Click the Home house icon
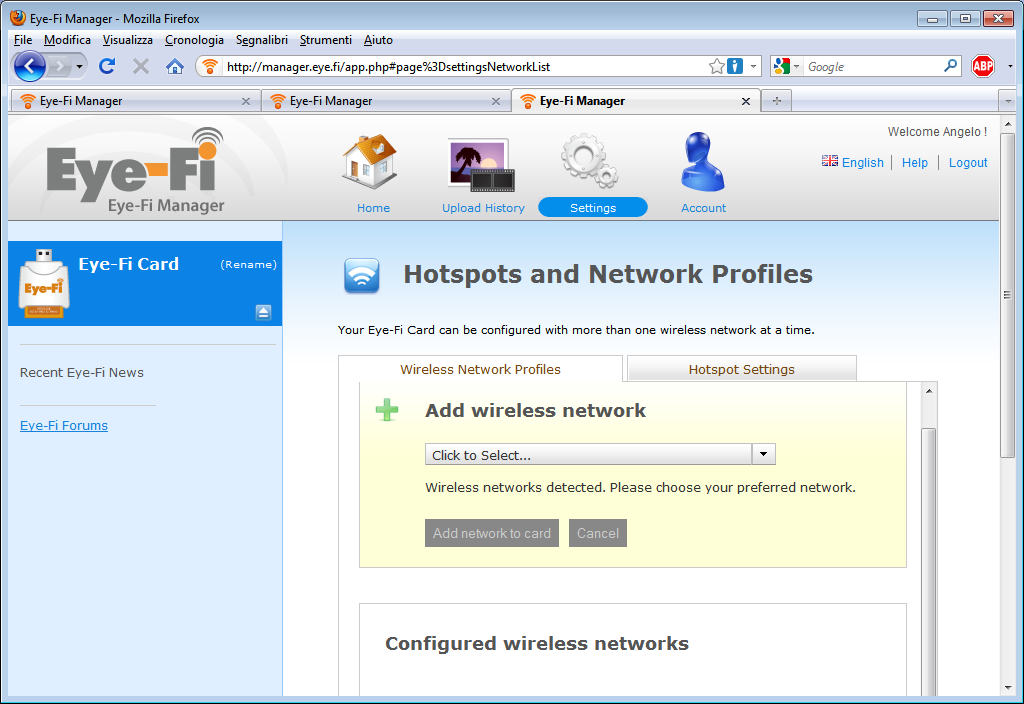 pos(370,162)
